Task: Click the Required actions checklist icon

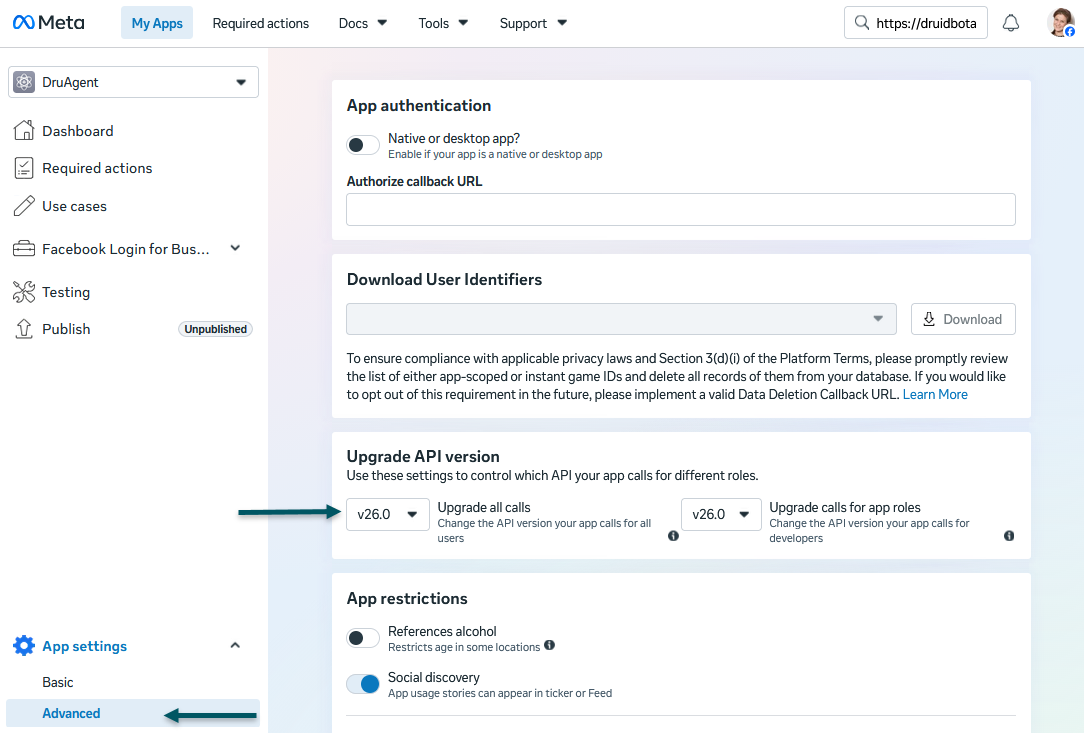Action: click(x=24, y=168)
